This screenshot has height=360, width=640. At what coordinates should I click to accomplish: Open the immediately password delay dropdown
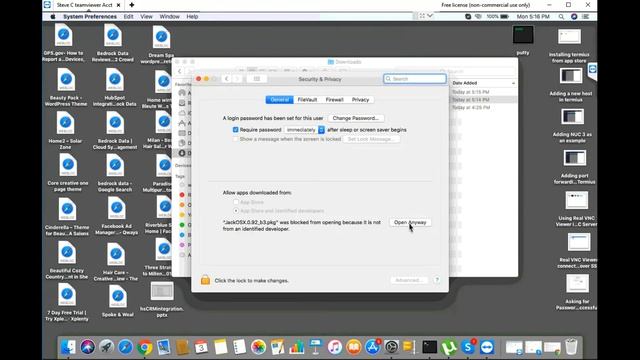pyautogui.click(x=304, y=129)
